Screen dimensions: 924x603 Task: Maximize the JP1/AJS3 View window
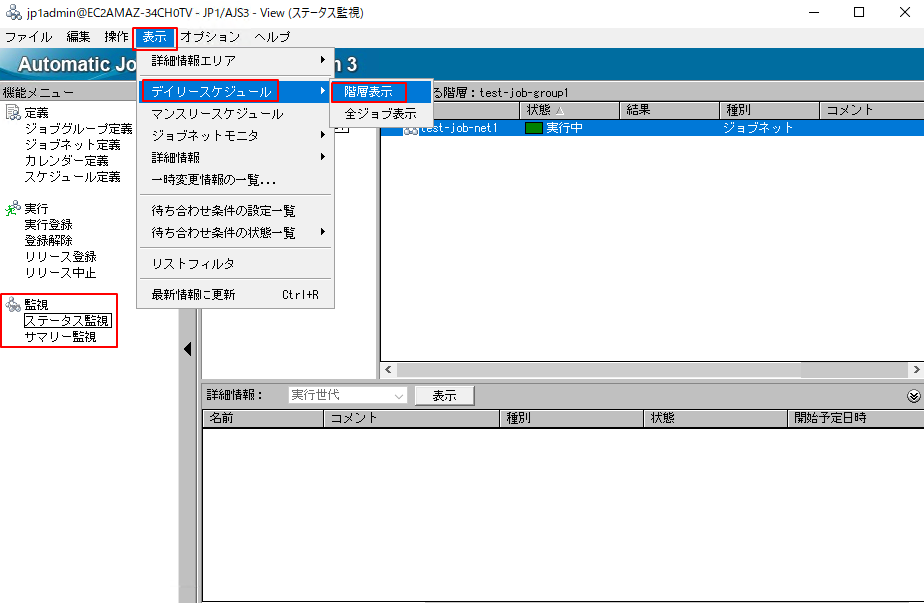click(x=859, y=12)
